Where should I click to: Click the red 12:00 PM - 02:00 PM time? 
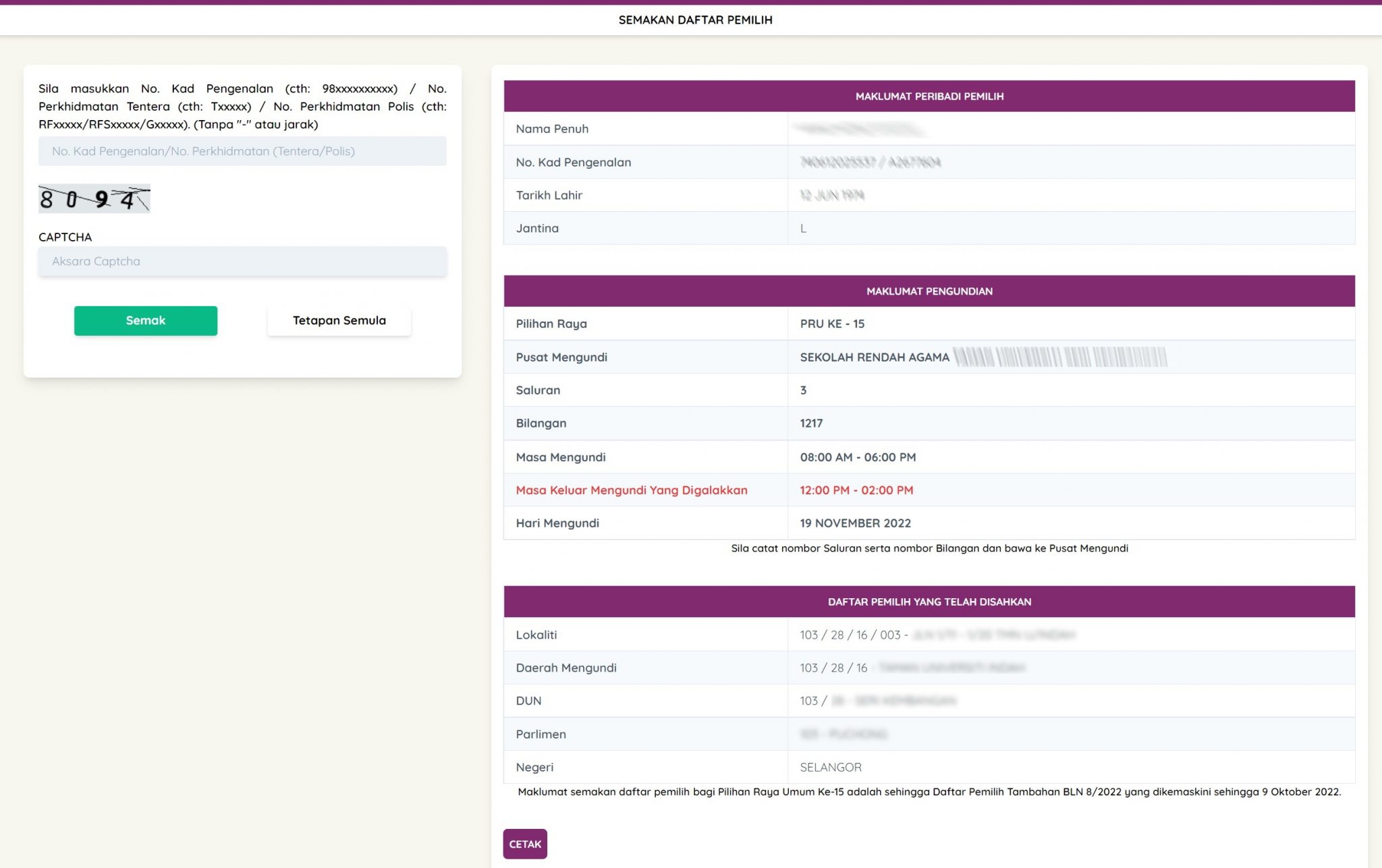pyautogui.click(x=856, y=490)
